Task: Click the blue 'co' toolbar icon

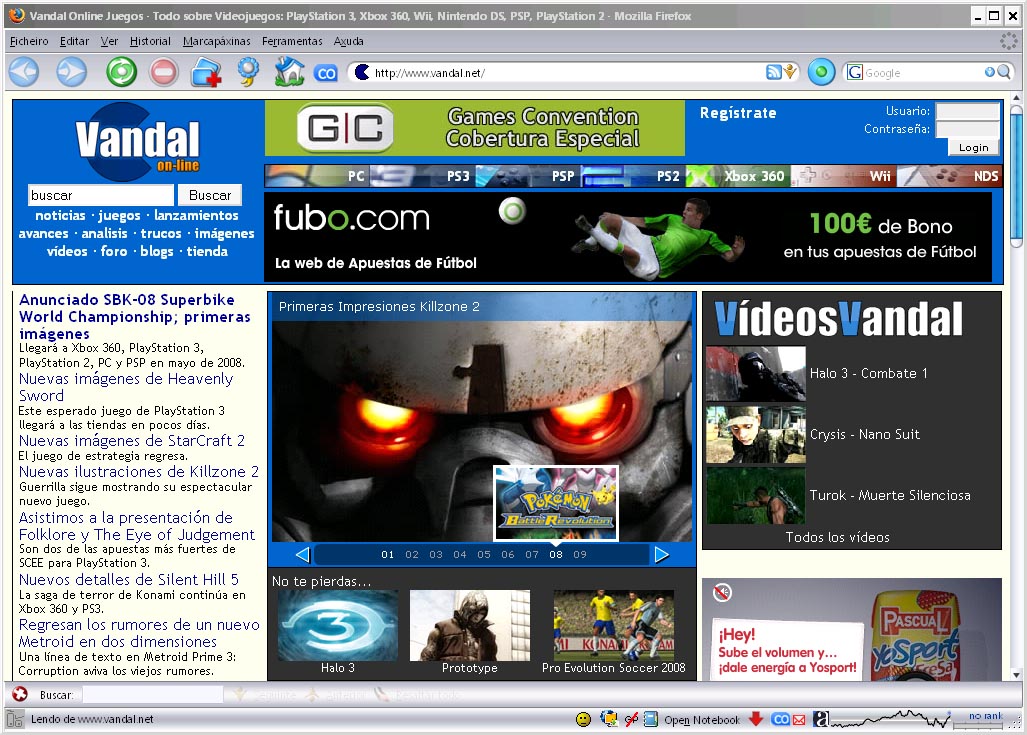Action: pos(326,73)
